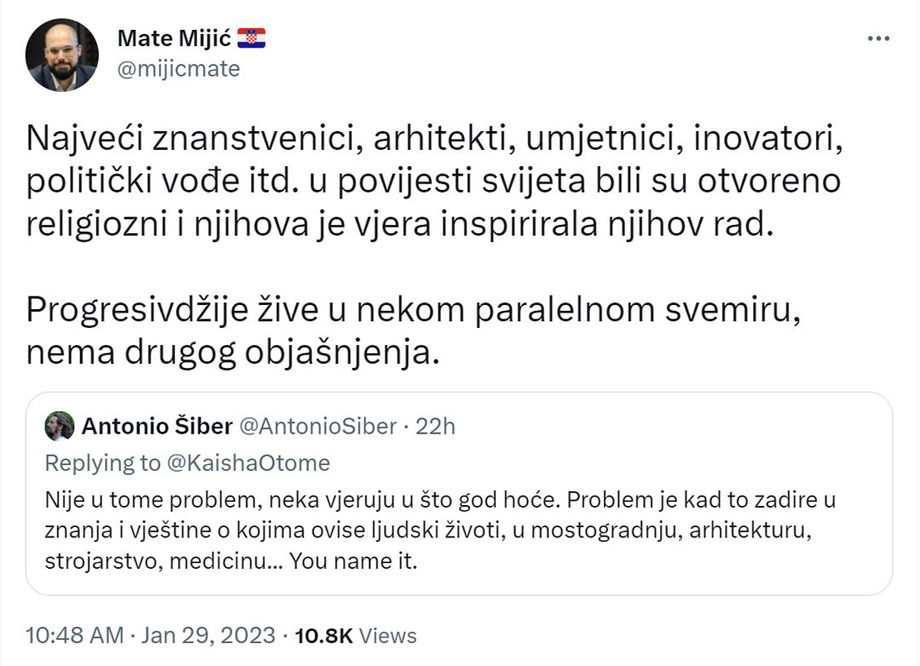Screen dimensions: 920x666
Task: Click Antonio Šiber's small profile picture
Action: [60, 426]
